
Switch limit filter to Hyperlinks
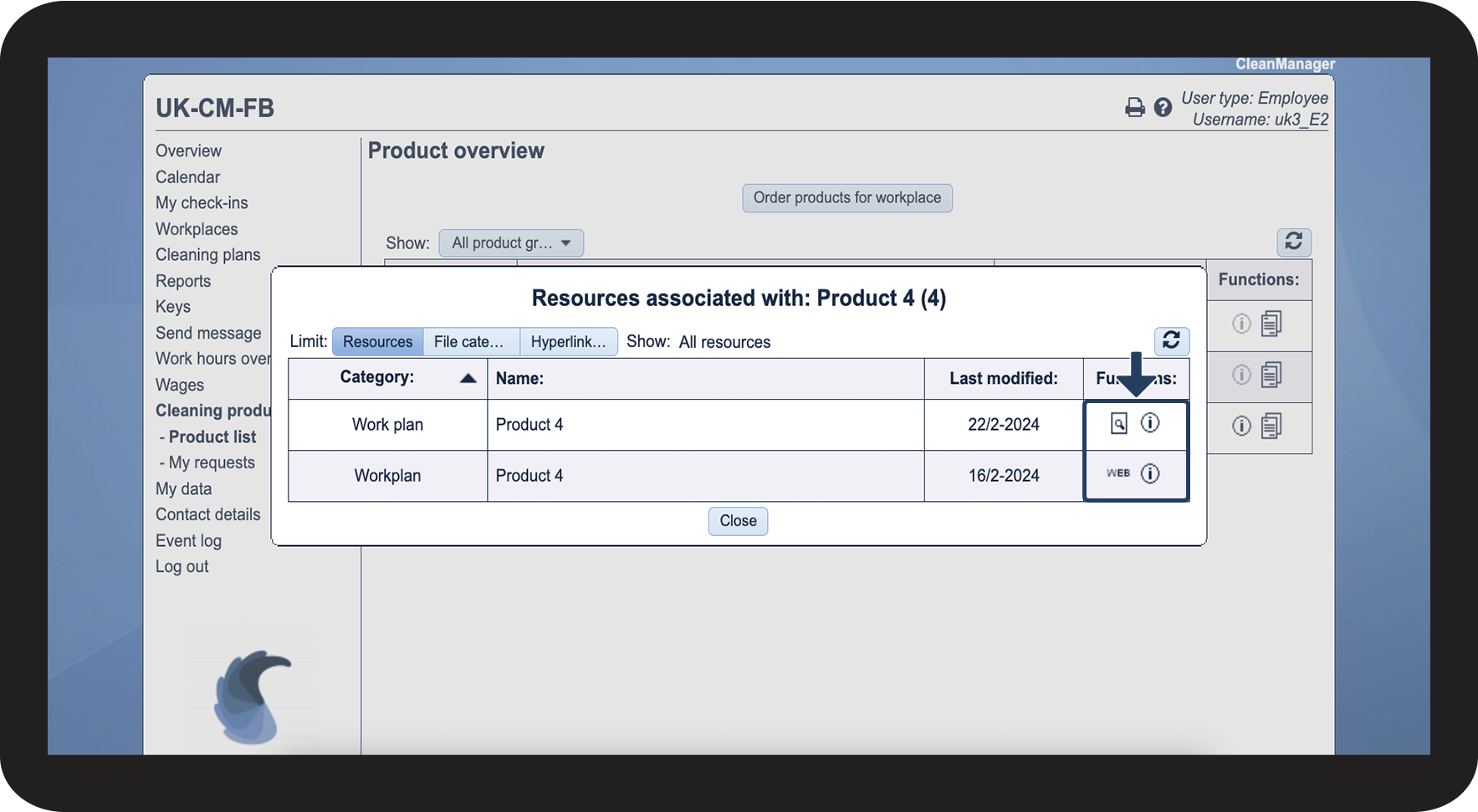[568, 342]
